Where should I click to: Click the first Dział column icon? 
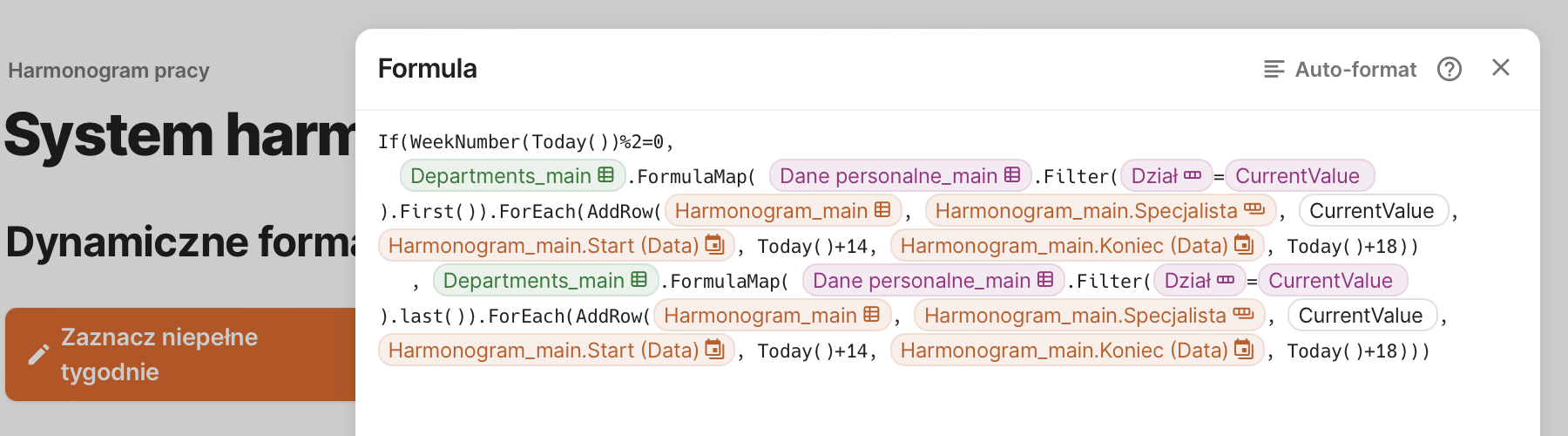pyautogui.click(x=1193, y=175)
